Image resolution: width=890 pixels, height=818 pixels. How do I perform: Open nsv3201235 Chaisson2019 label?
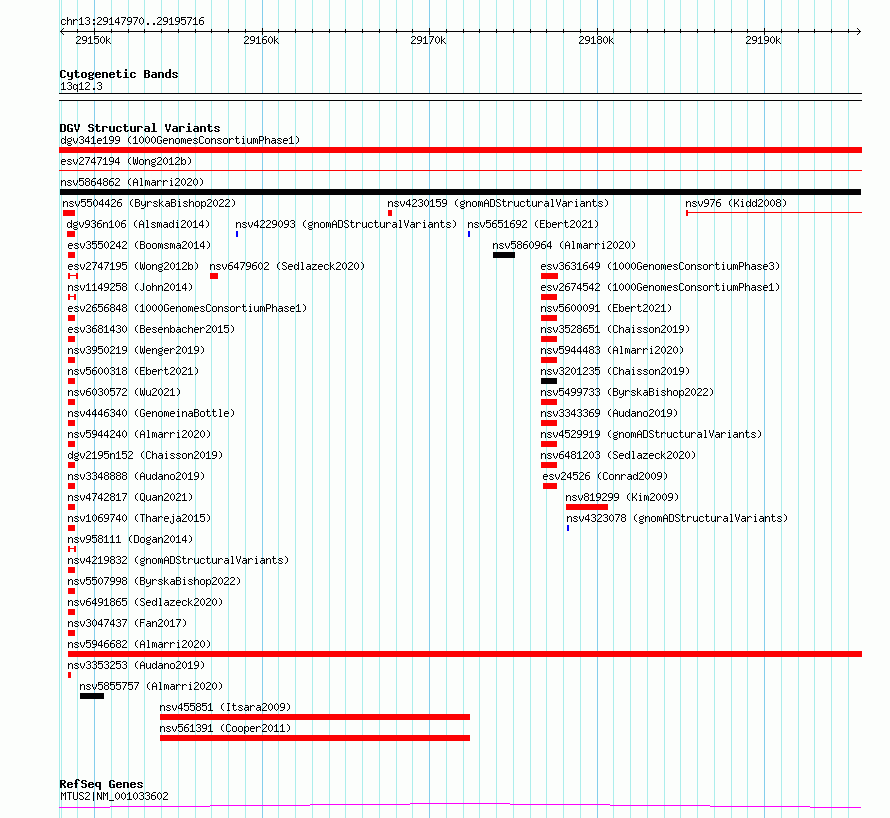click(x=615, y=371)
